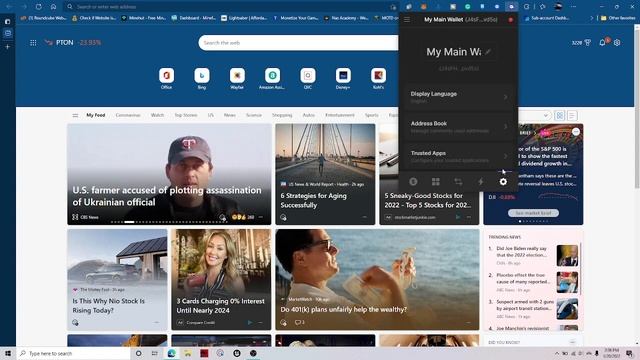Open the Lightsaber bookmark

tap(244, 18)
